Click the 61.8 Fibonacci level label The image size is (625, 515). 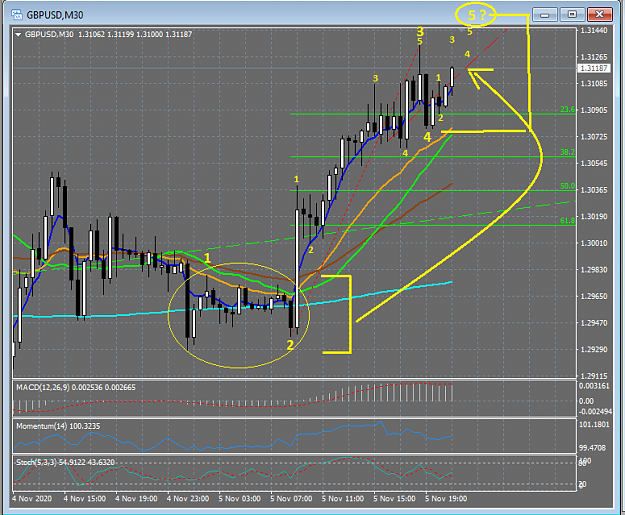coord(568,220)
